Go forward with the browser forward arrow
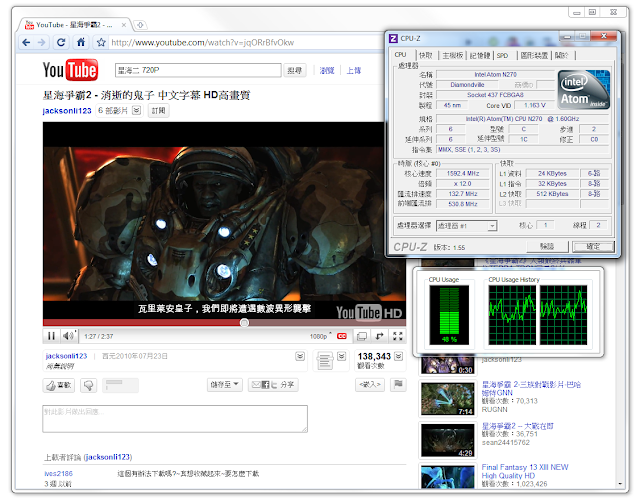 (x=42, y=42)
